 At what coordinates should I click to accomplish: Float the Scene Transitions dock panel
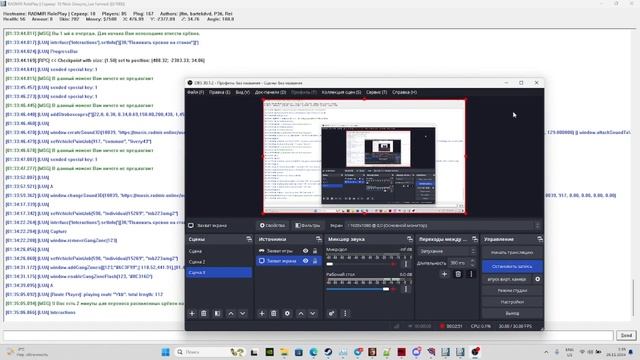475,239
